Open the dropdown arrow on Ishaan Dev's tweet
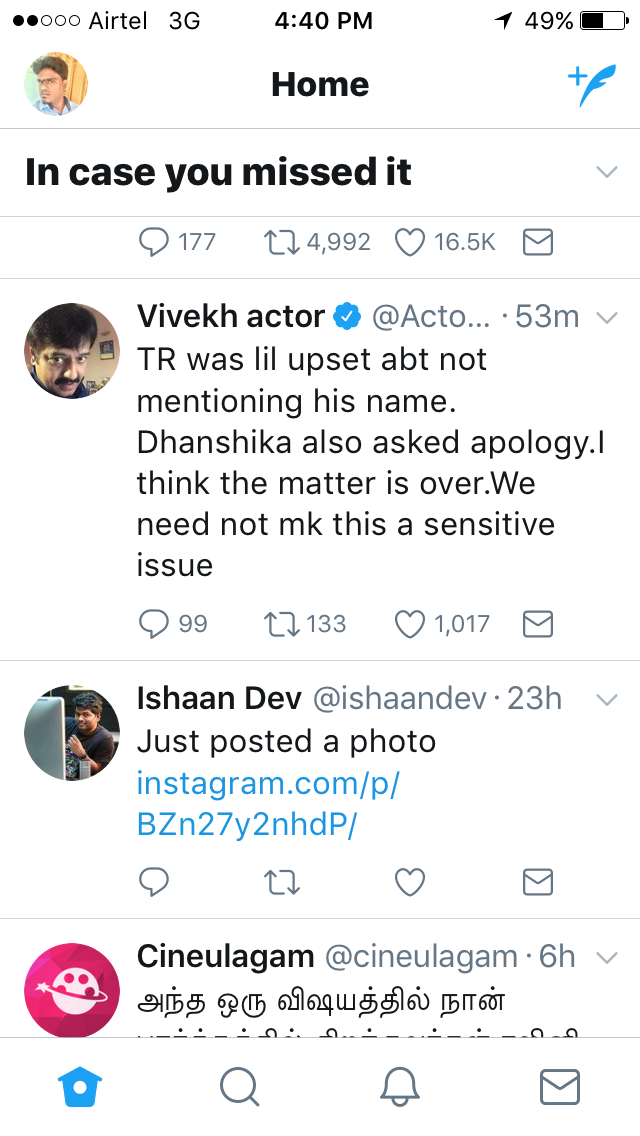 click(x=607, y=699)
